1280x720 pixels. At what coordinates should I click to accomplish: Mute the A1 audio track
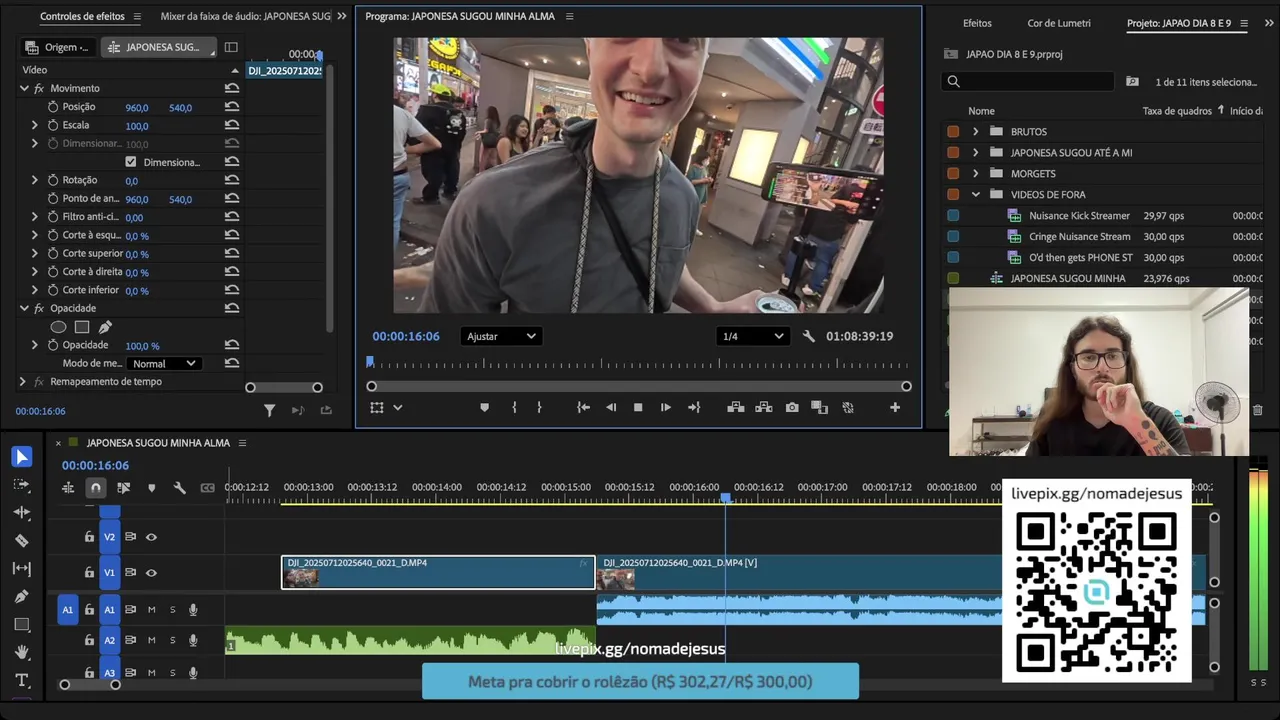coord(152,610)
